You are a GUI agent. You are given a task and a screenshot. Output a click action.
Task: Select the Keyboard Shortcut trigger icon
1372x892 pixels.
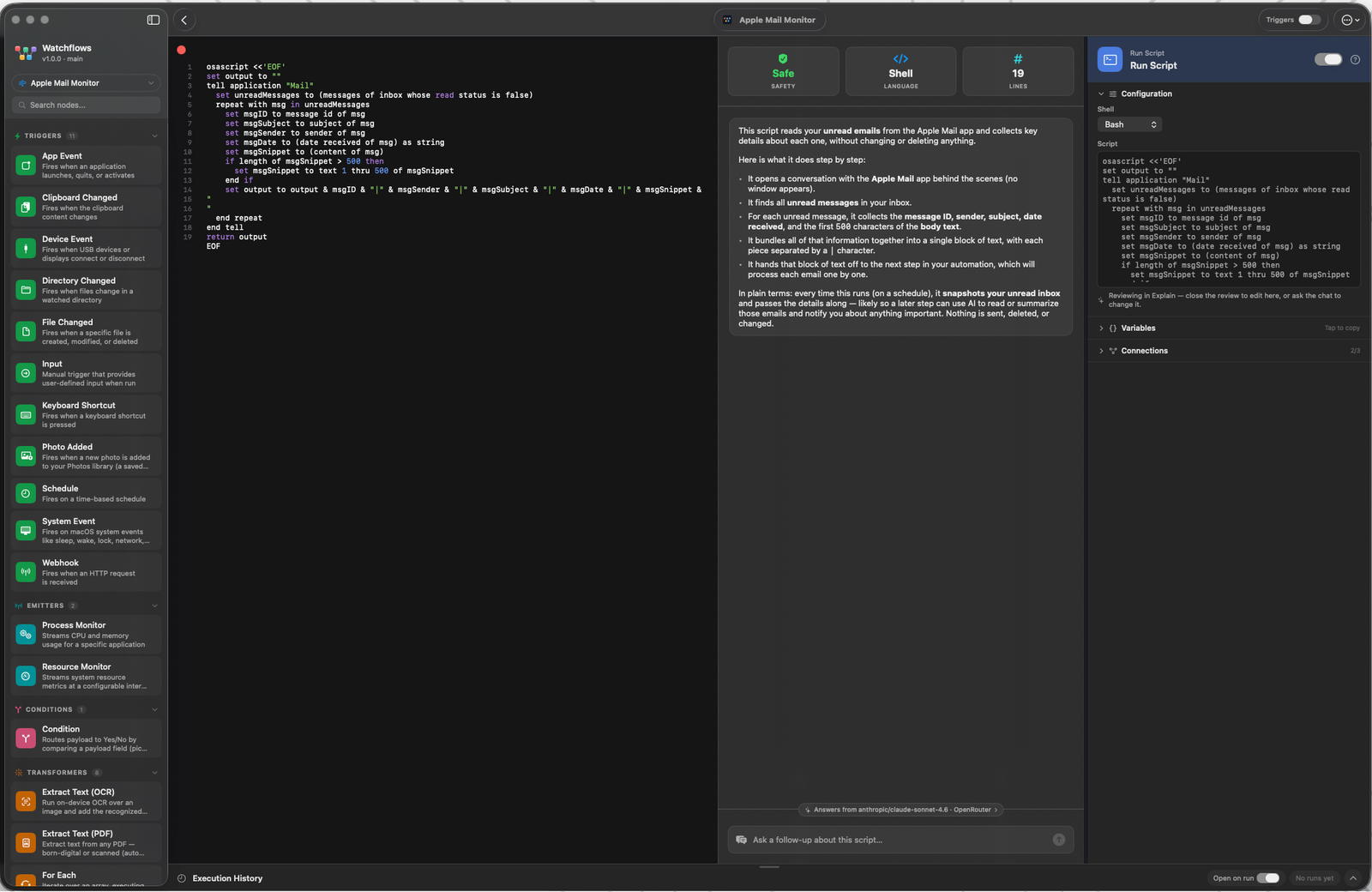click(26, 415)
